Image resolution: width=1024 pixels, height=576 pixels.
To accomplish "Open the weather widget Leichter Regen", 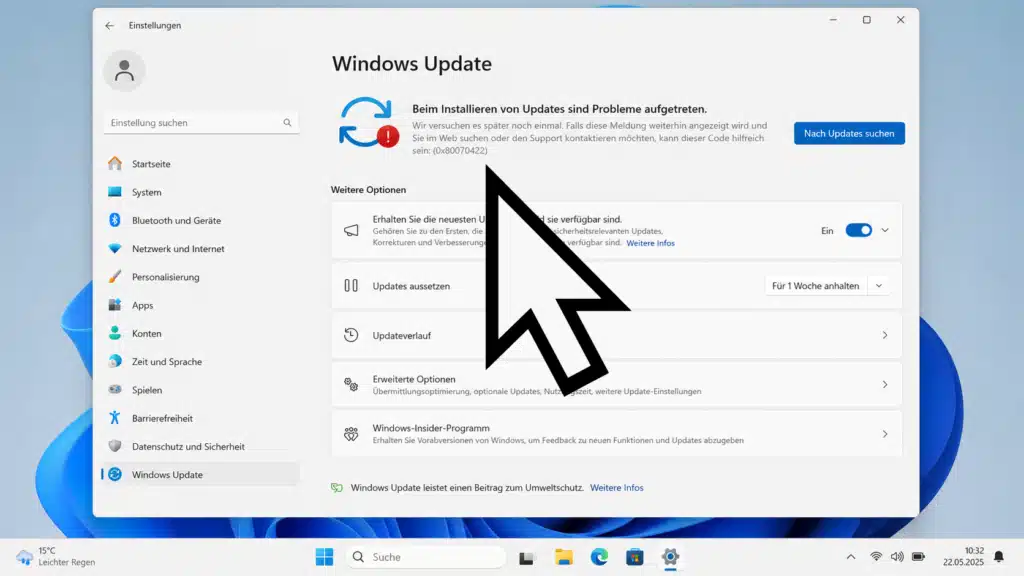I will [x=56, y=556].
